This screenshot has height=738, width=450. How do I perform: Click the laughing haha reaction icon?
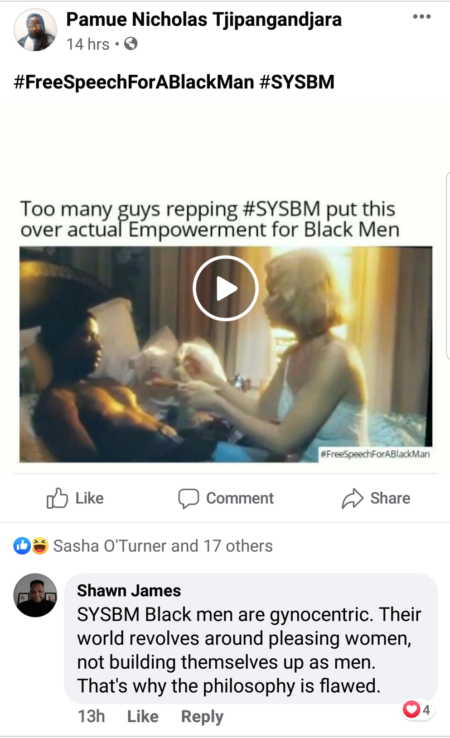tap(40, 546)
